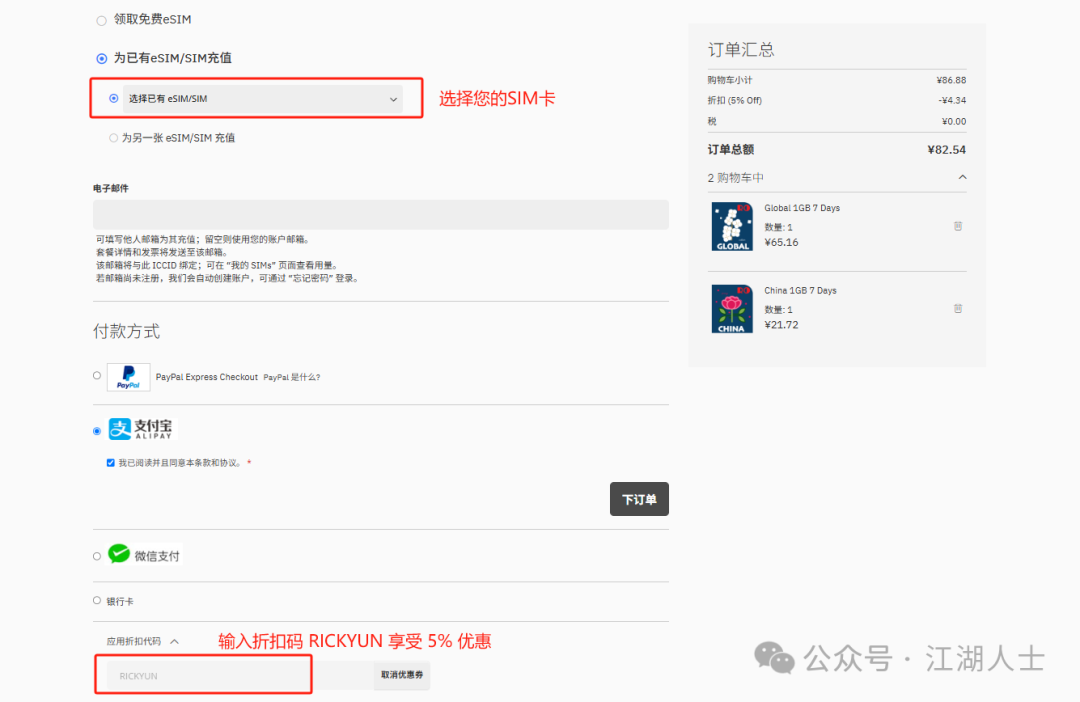1080x702 pixels.
Task: Click the 订单总额 ¥82.54 amount
Action: pos(946,149)
